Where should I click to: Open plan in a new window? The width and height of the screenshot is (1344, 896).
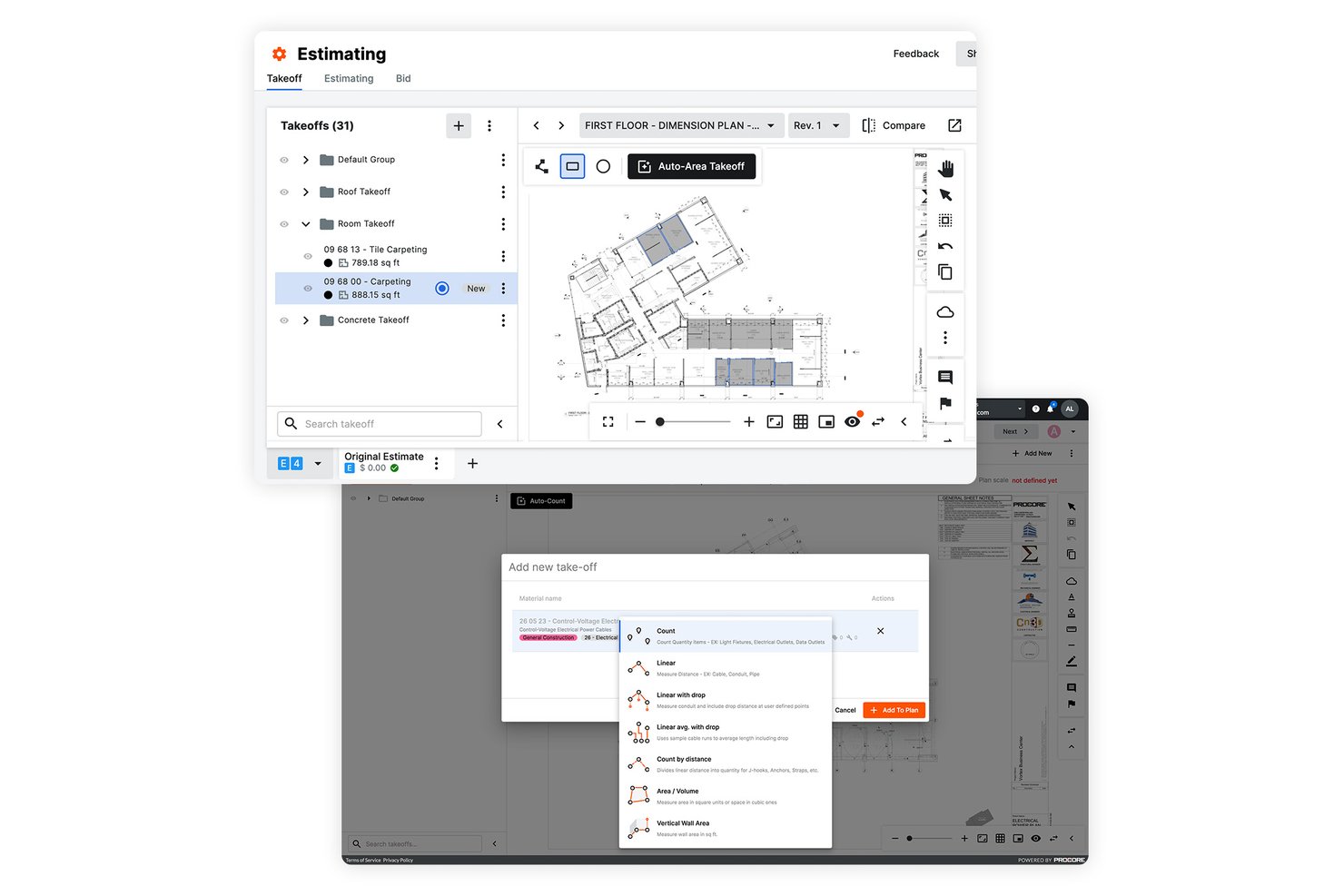coord(954,125)
